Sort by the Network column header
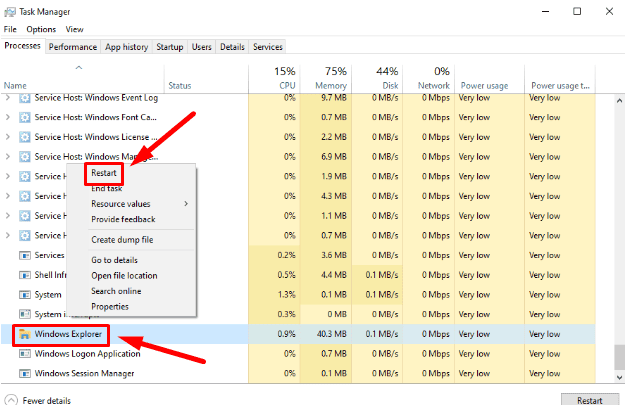 (x=429, y=78)
